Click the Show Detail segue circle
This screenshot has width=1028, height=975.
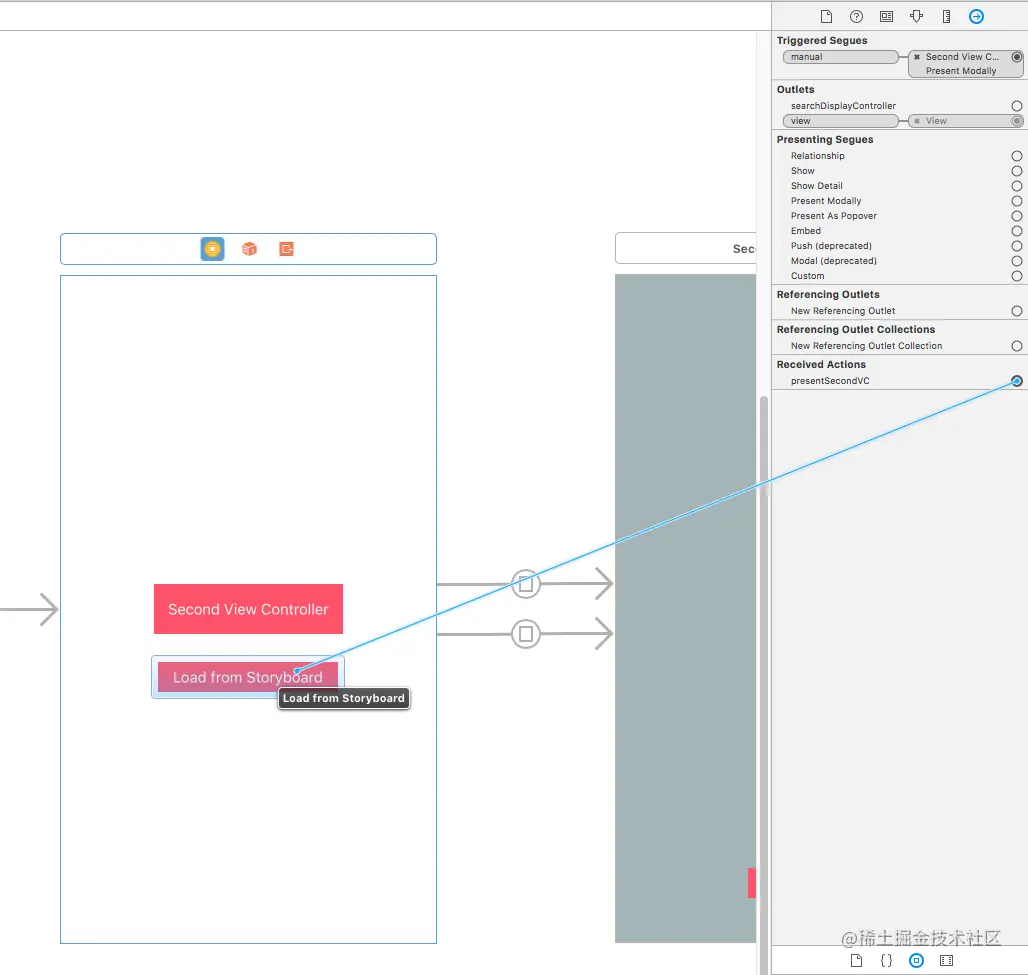click(x=1016, y=186)
